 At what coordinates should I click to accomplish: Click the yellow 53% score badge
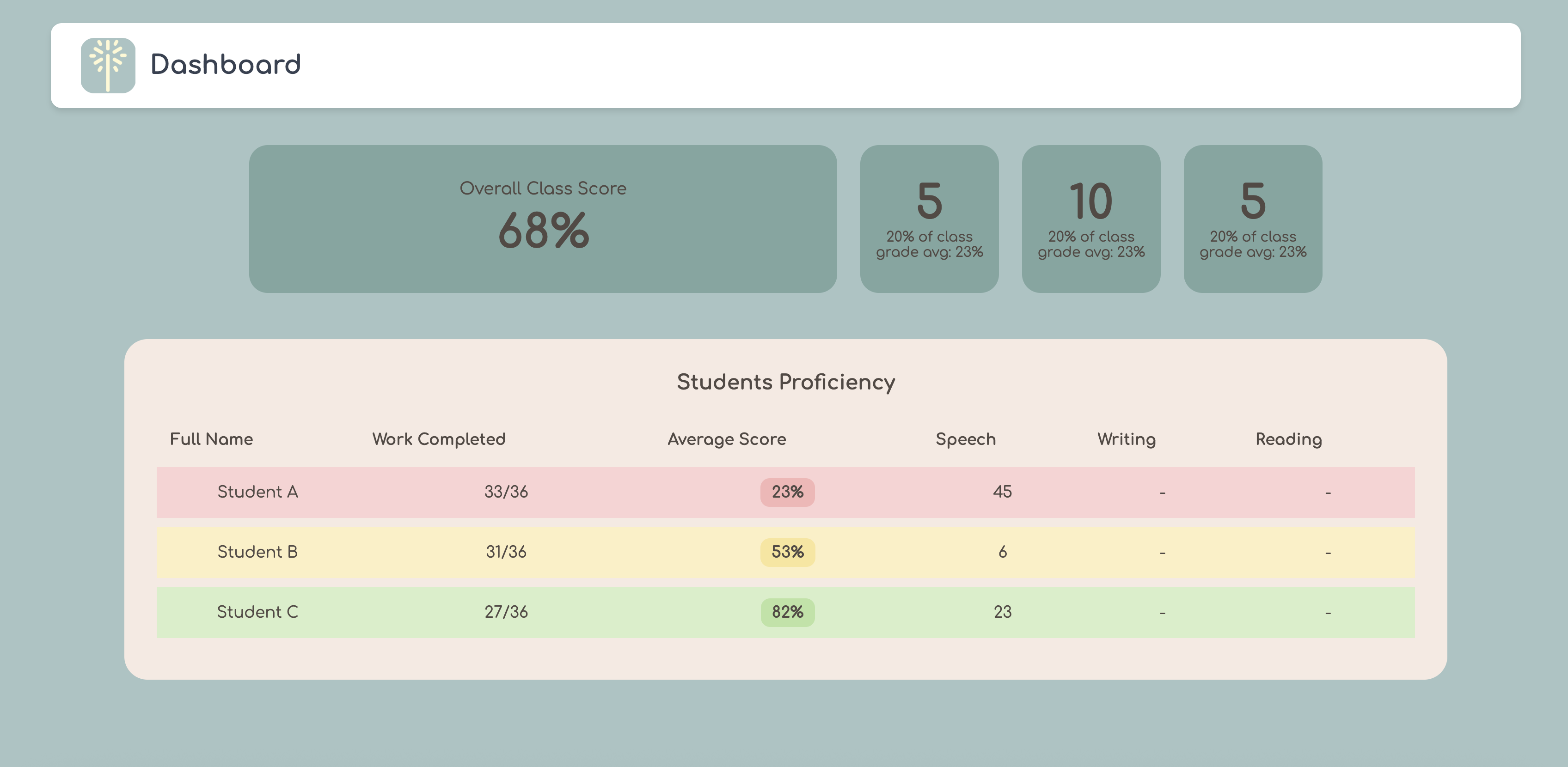pyautogui.click(x=787, y=552)
